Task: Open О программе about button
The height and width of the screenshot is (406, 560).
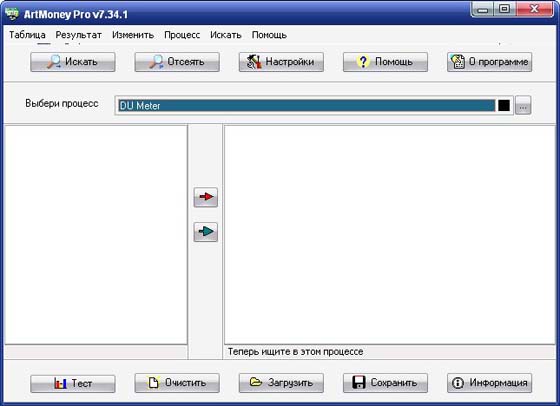Action: coord(490,62)
